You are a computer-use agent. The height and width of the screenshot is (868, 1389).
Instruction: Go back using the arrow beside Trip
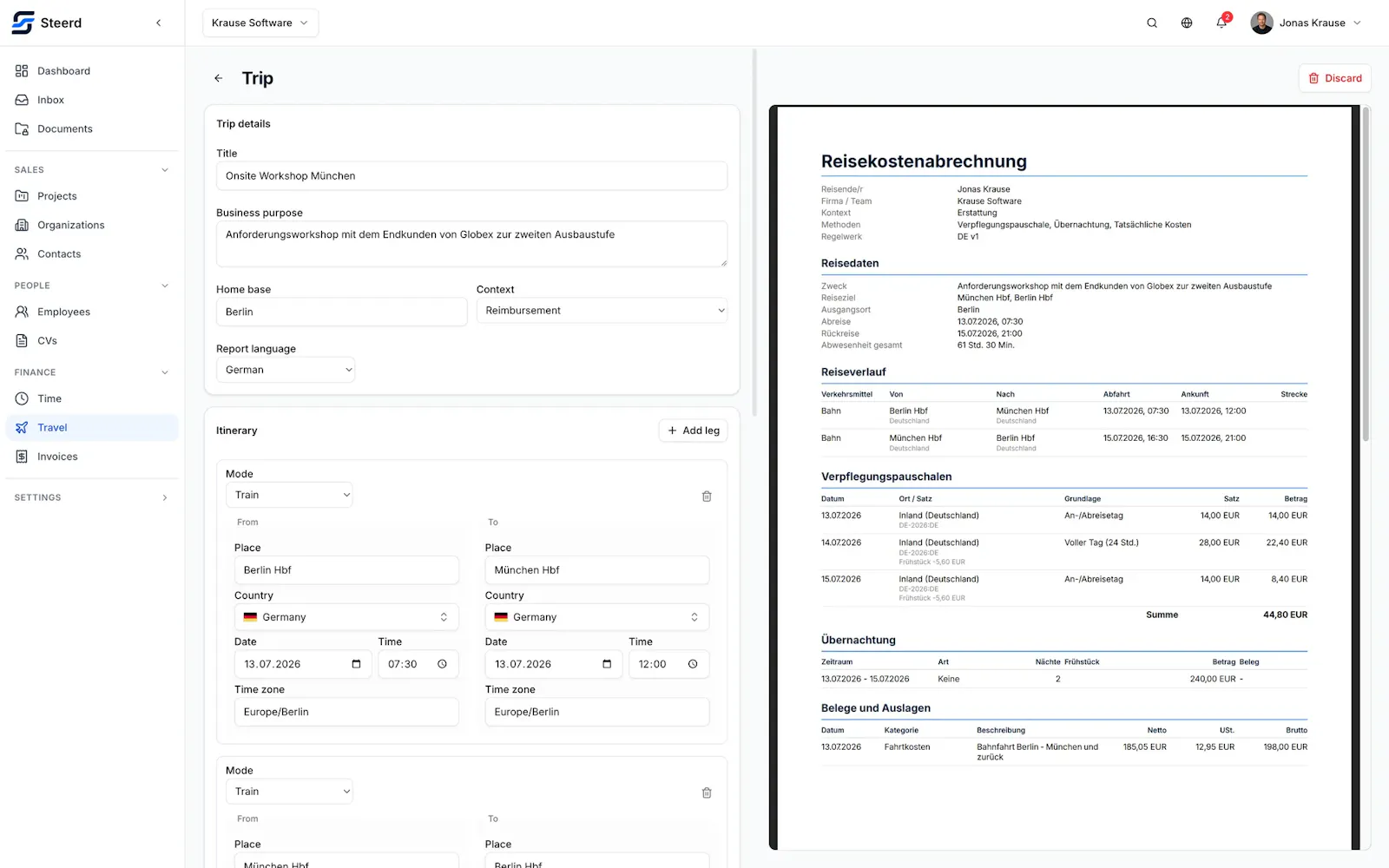tap(219, 78)
